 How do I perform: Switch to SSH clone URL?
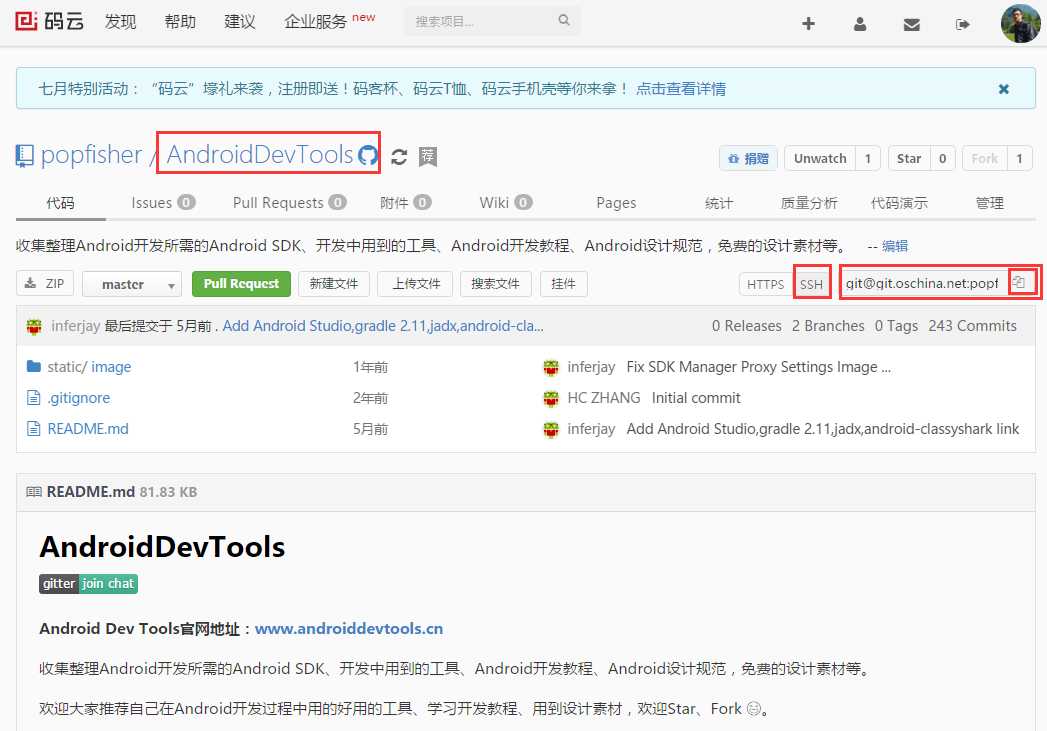pyautogui.click(x=811, y=284)
